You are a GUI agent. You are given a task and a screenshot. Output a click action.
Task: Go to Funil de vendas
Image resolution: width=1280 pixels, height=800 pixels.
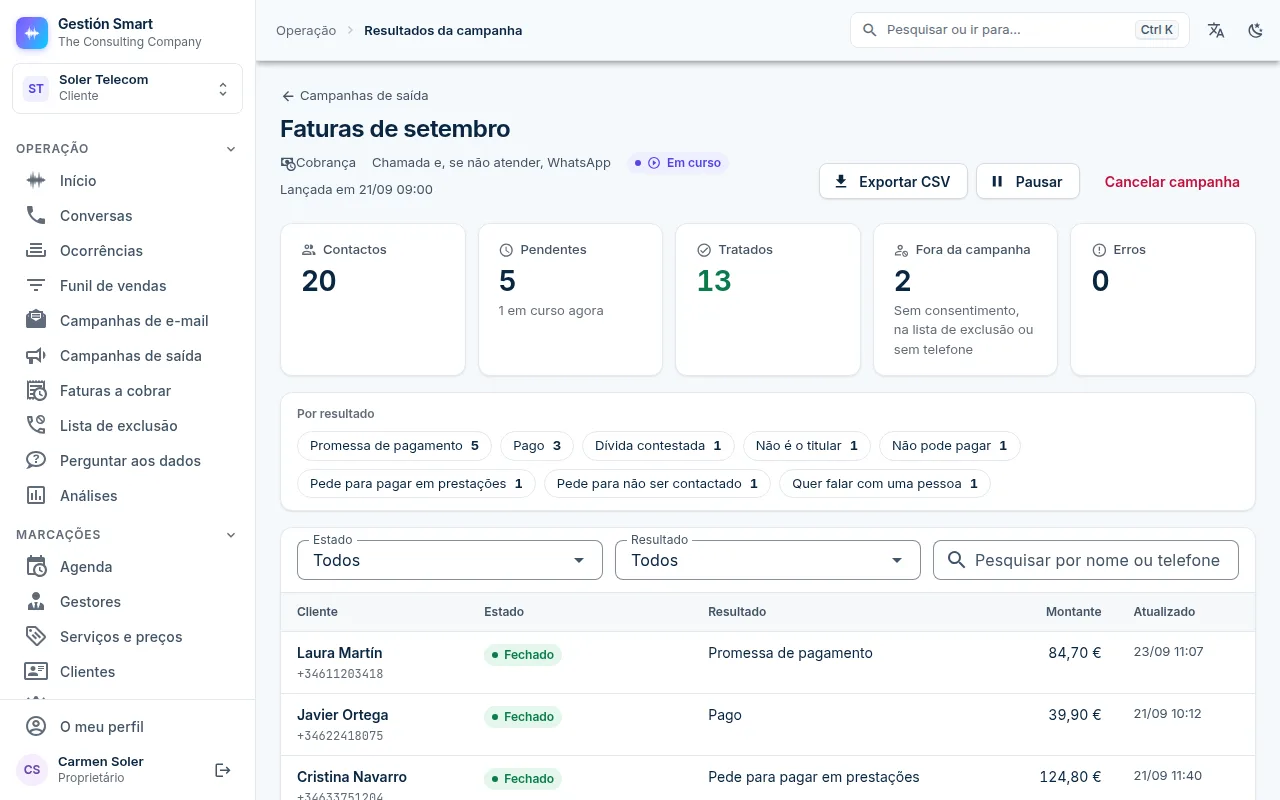(128, 286)
